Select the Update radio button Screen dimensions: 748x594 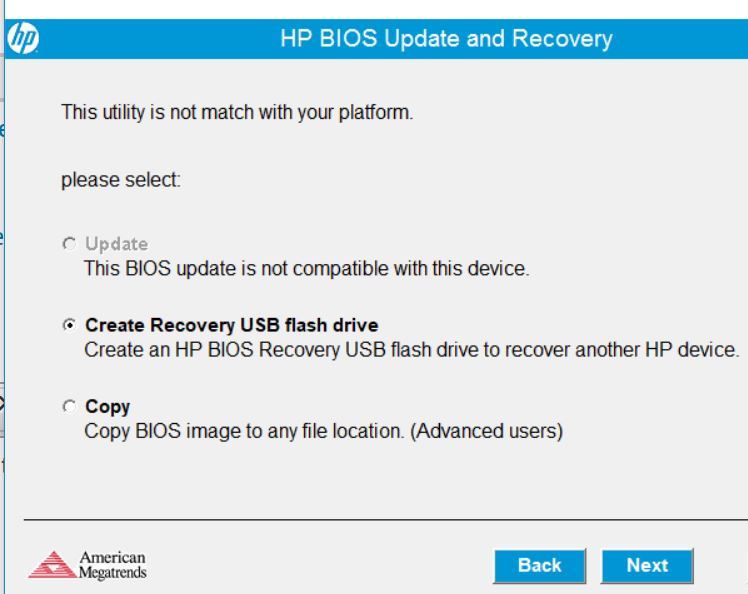click(69, 244)
